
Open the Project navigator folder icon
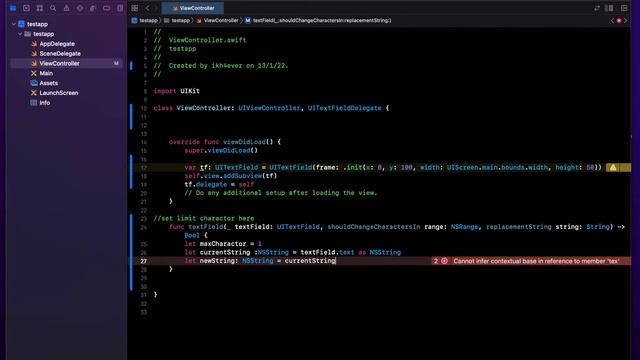13,8
